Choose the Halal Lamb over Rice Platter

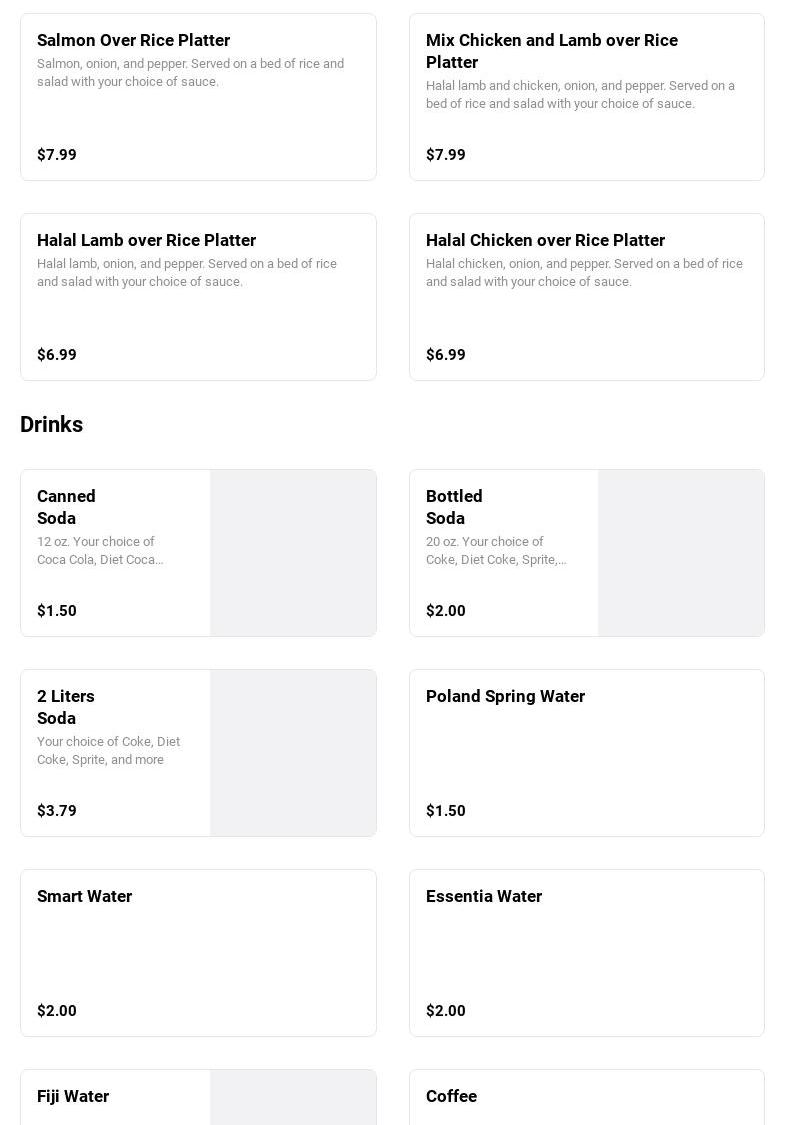click(198, 297)
